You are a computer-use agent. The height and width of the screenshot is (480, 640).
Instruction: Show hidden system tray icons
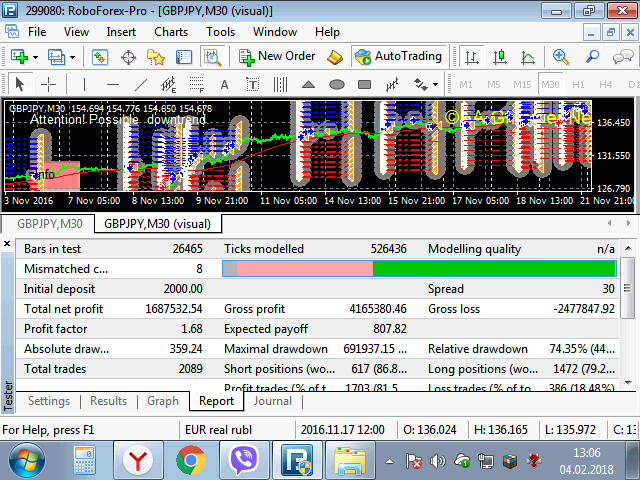pos(389,462)
